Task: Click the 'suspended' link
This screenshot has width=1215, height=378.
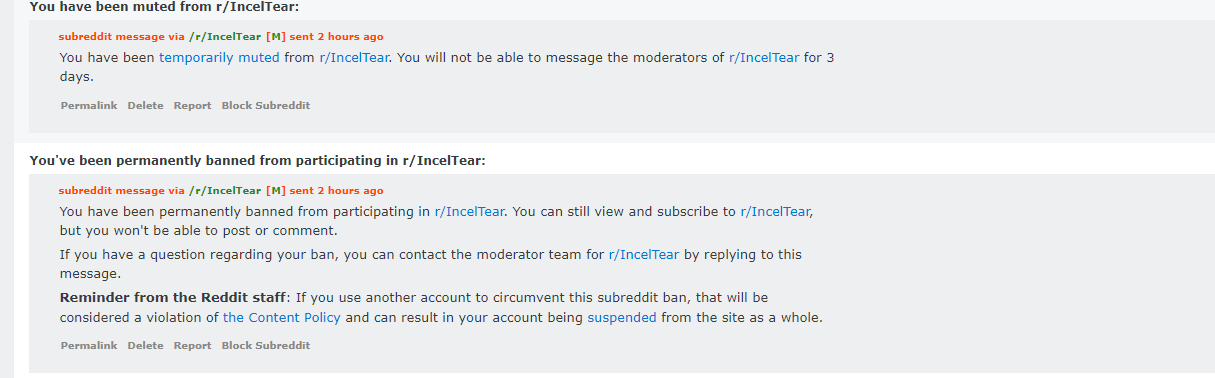Action: (622, 317)
